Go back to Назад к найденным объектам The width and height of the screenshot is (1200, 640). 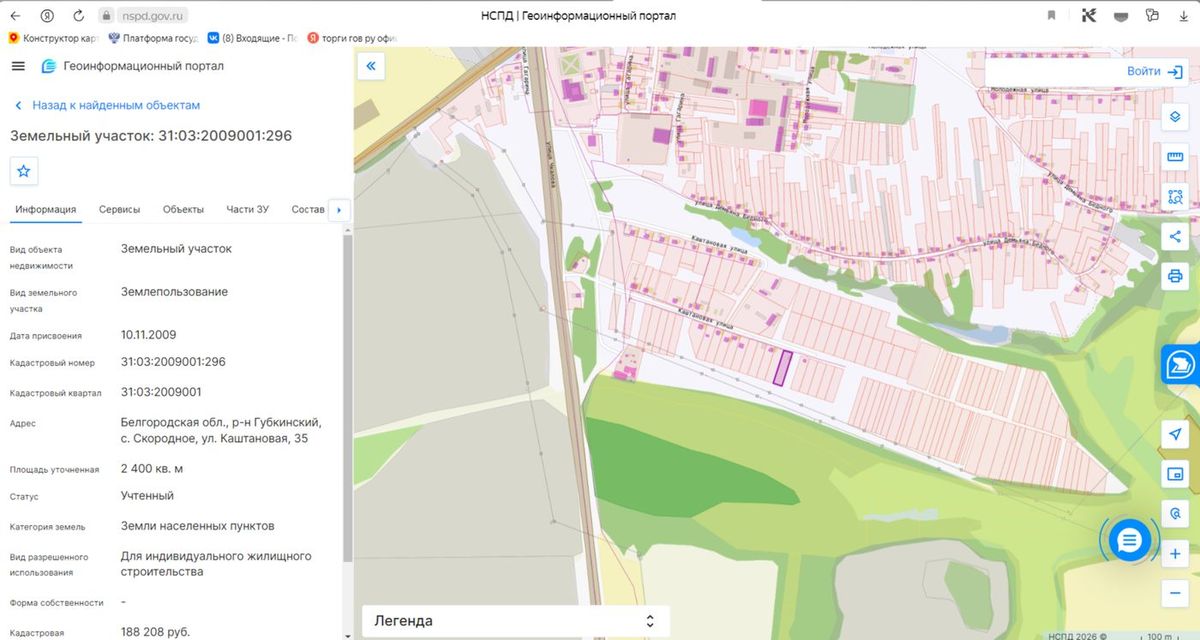[x=107, y=105]
